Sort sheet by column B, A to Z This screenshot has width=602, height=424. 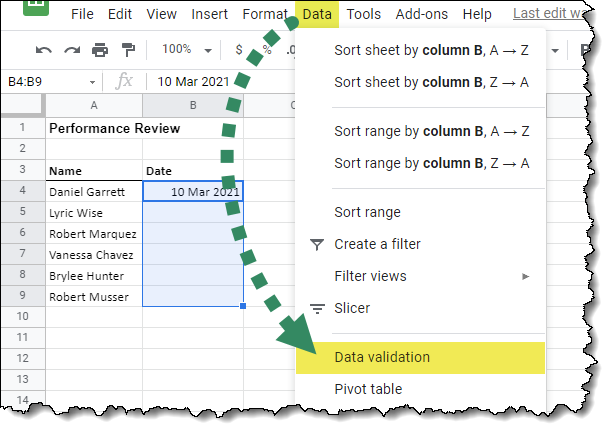point(432,52)
